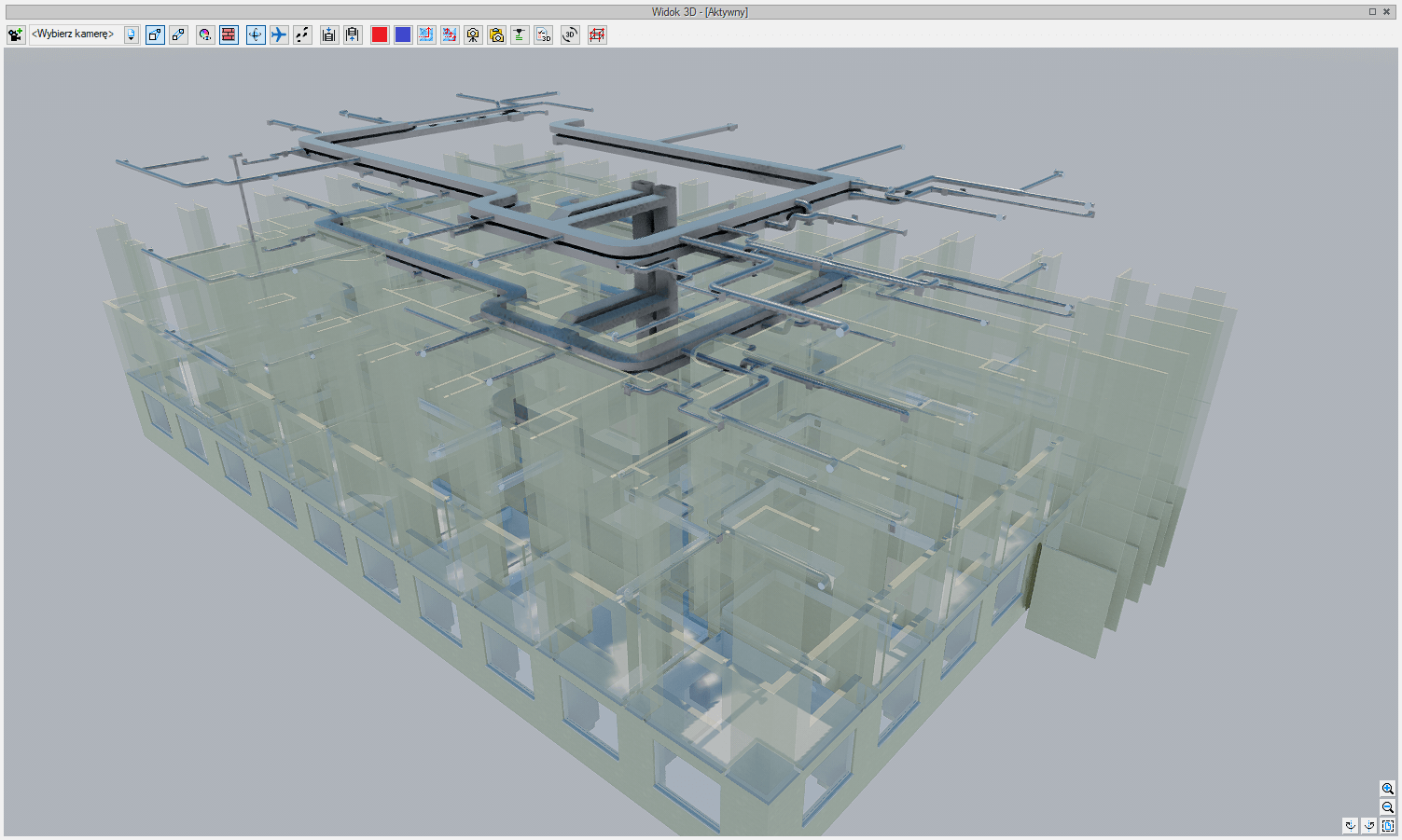Viewport: 1402px width, 840px height.
Task: Zoom in with the magnifier plus button
Action: click(1388, 789)
